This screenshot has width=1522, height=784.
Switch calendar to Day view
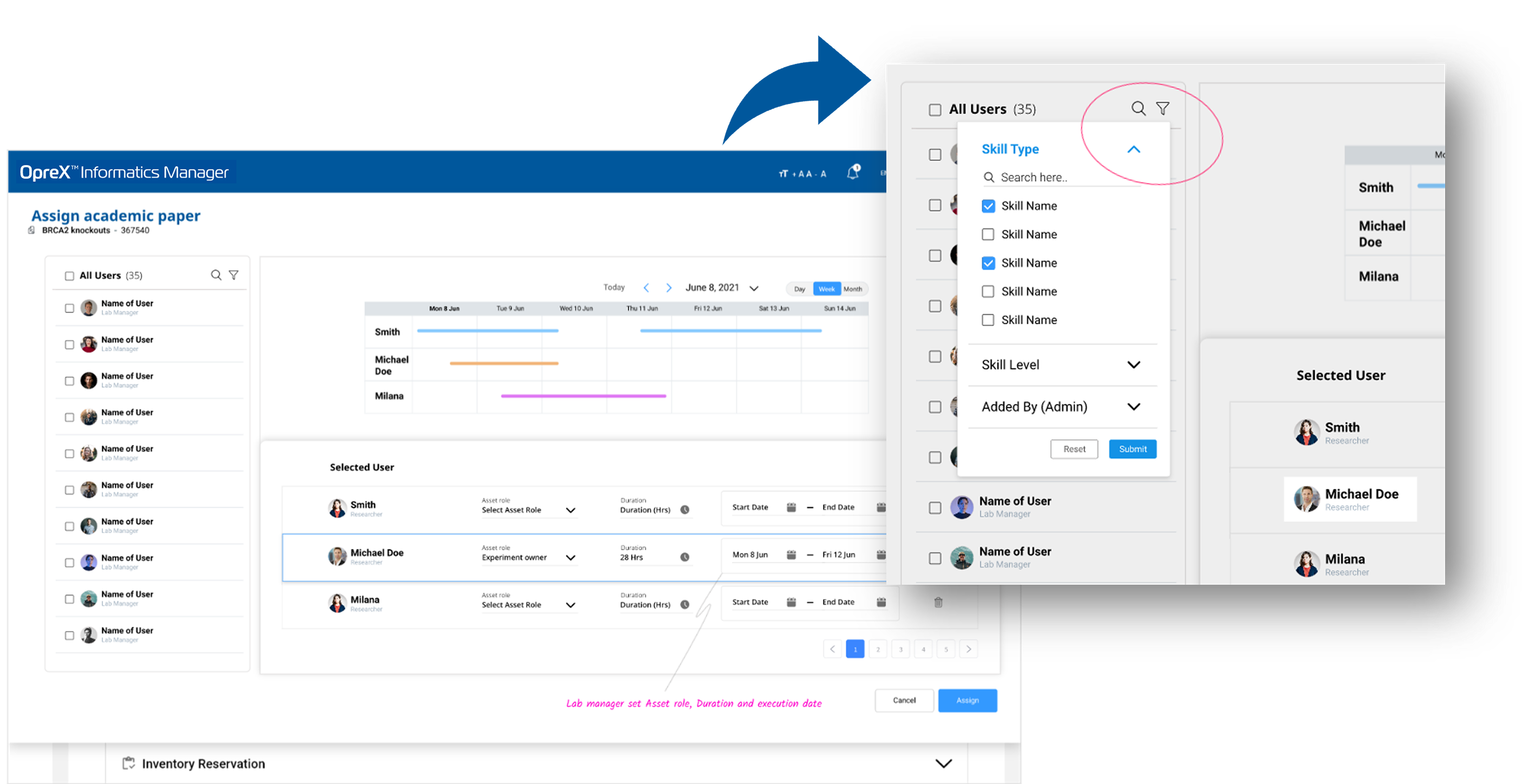[x=799, y=289]
